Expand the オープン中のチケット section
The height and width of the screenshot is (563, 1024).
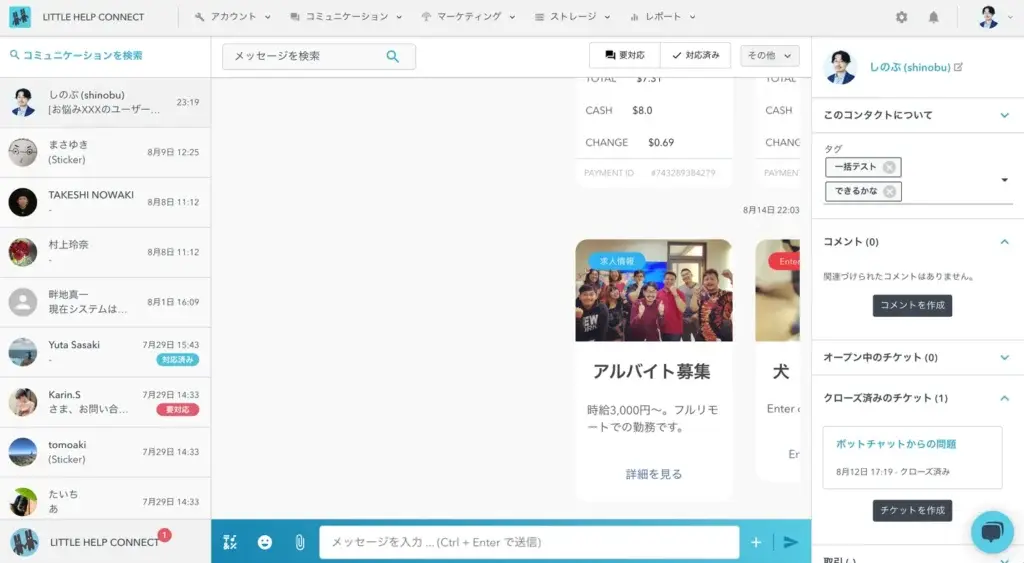pos(1004,357)
